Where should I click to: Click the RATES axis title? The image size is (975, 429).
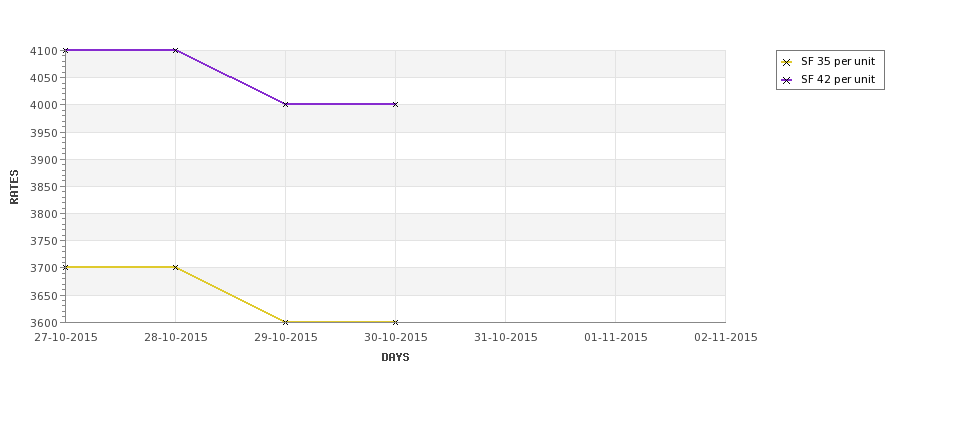[x=14, y=187]
